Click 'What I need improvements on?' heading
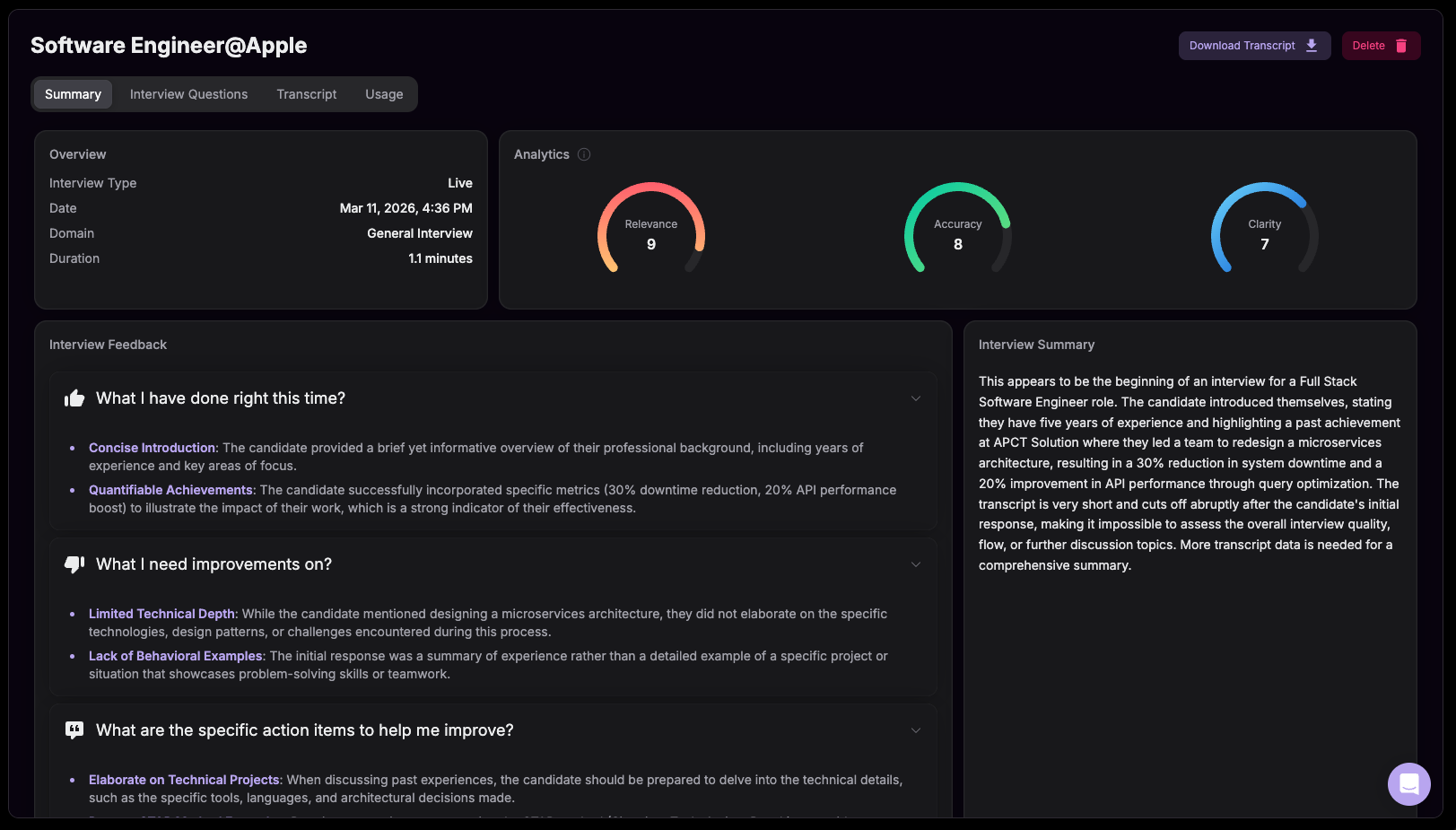 [x=214, y=564]
